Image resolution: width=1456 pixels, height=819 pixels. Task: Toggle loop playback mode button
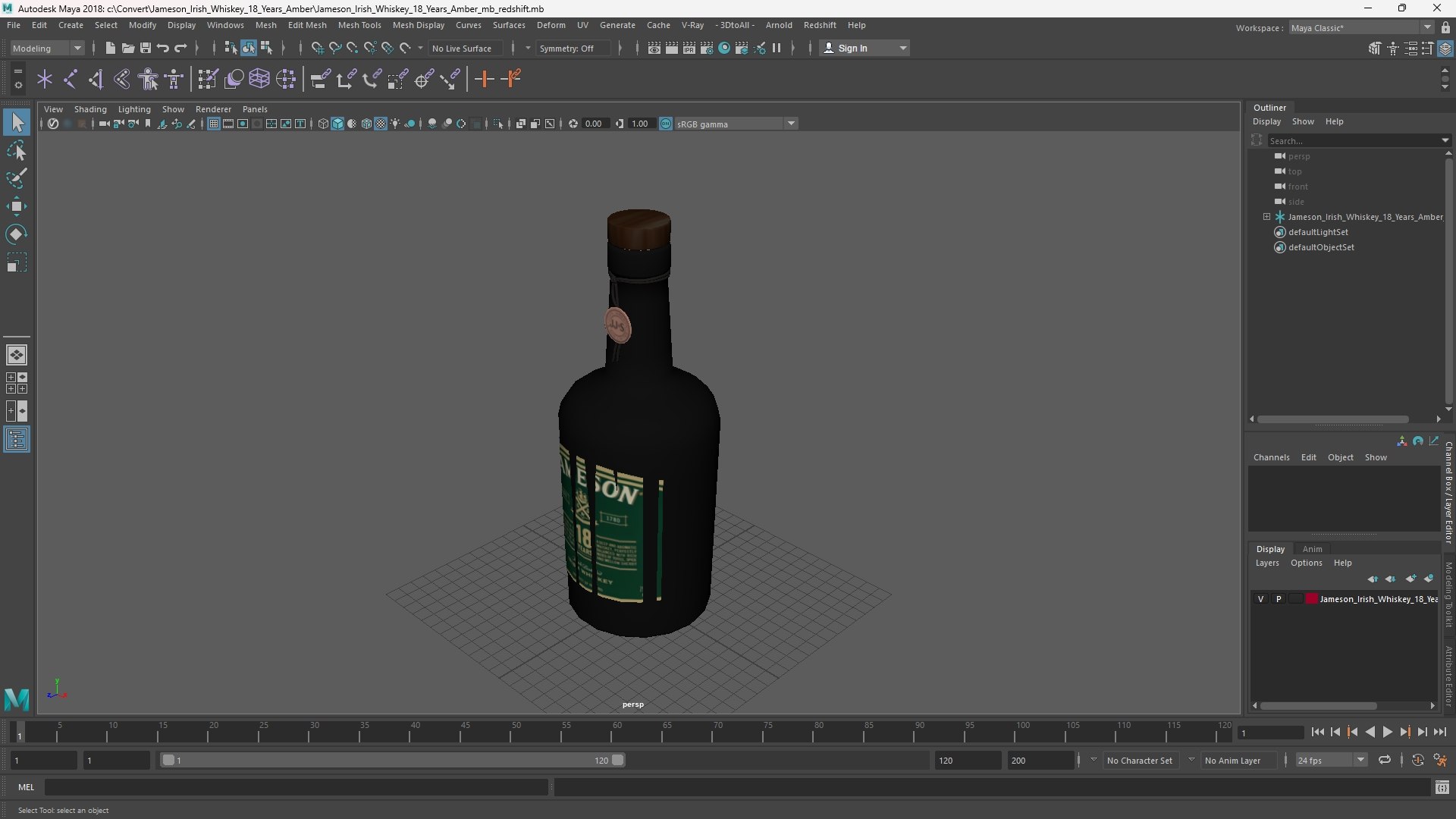pyautogui.click(x=1385, y=760)
